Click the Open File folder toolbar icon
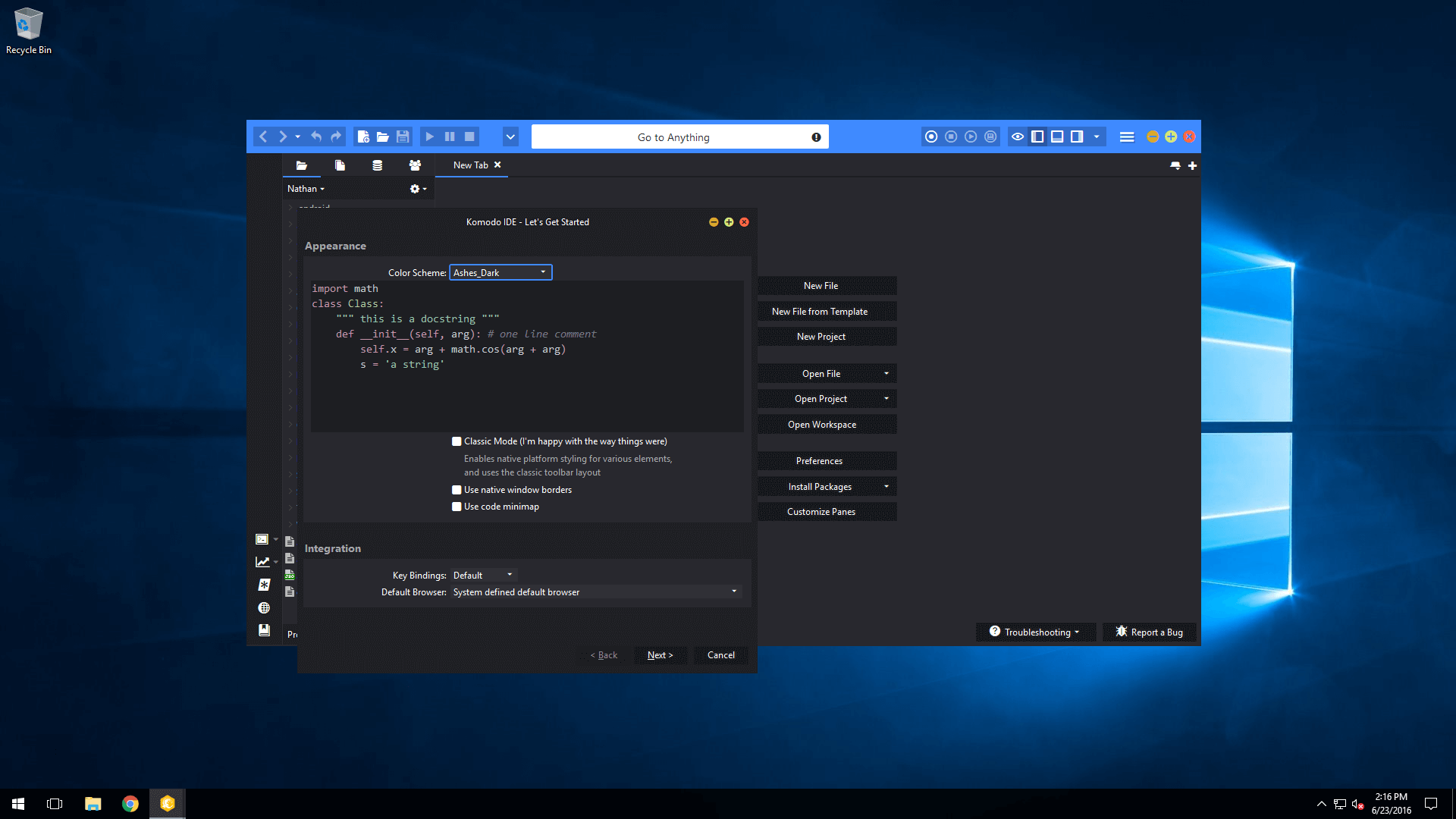 pos(383,137)
